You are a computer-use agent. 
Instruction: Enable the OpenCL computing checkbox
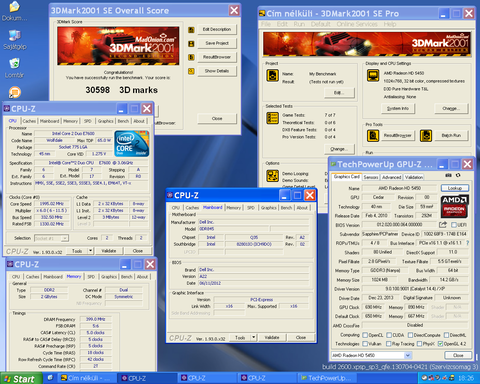[365, 335]
